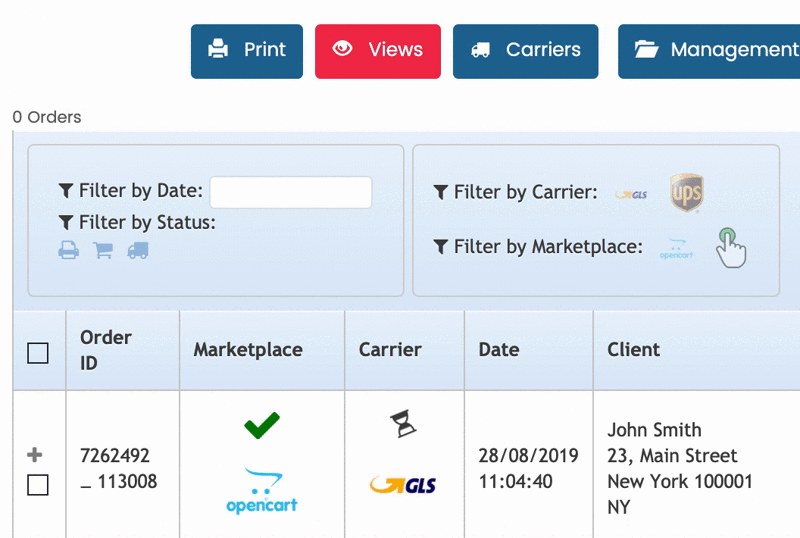Click the green checkmark in order row
Screen dimensions: 800x538
tap(262, 425)
